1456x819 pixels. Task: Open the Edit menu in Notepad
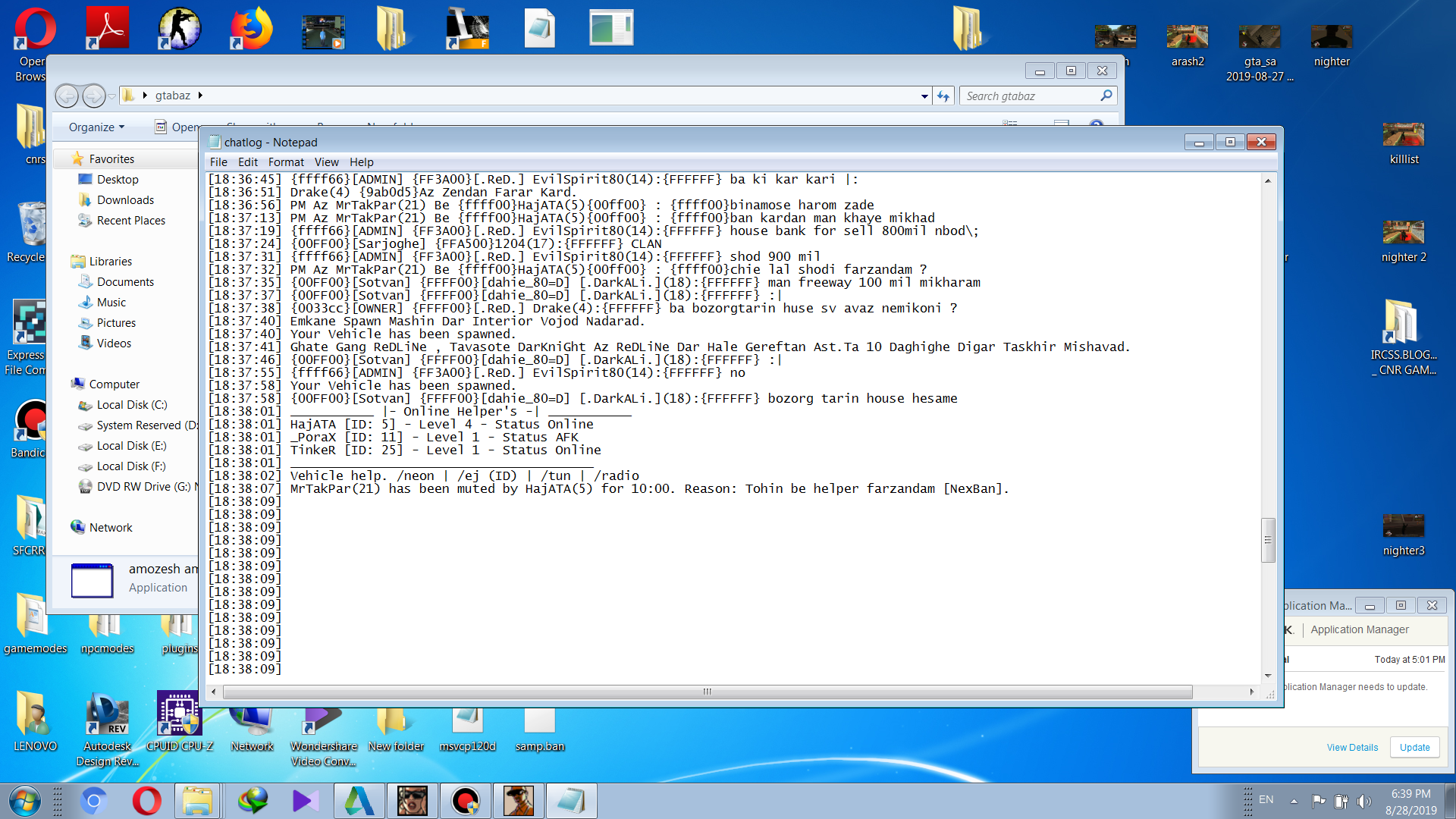pyautogui.click(x=248, y=162)
